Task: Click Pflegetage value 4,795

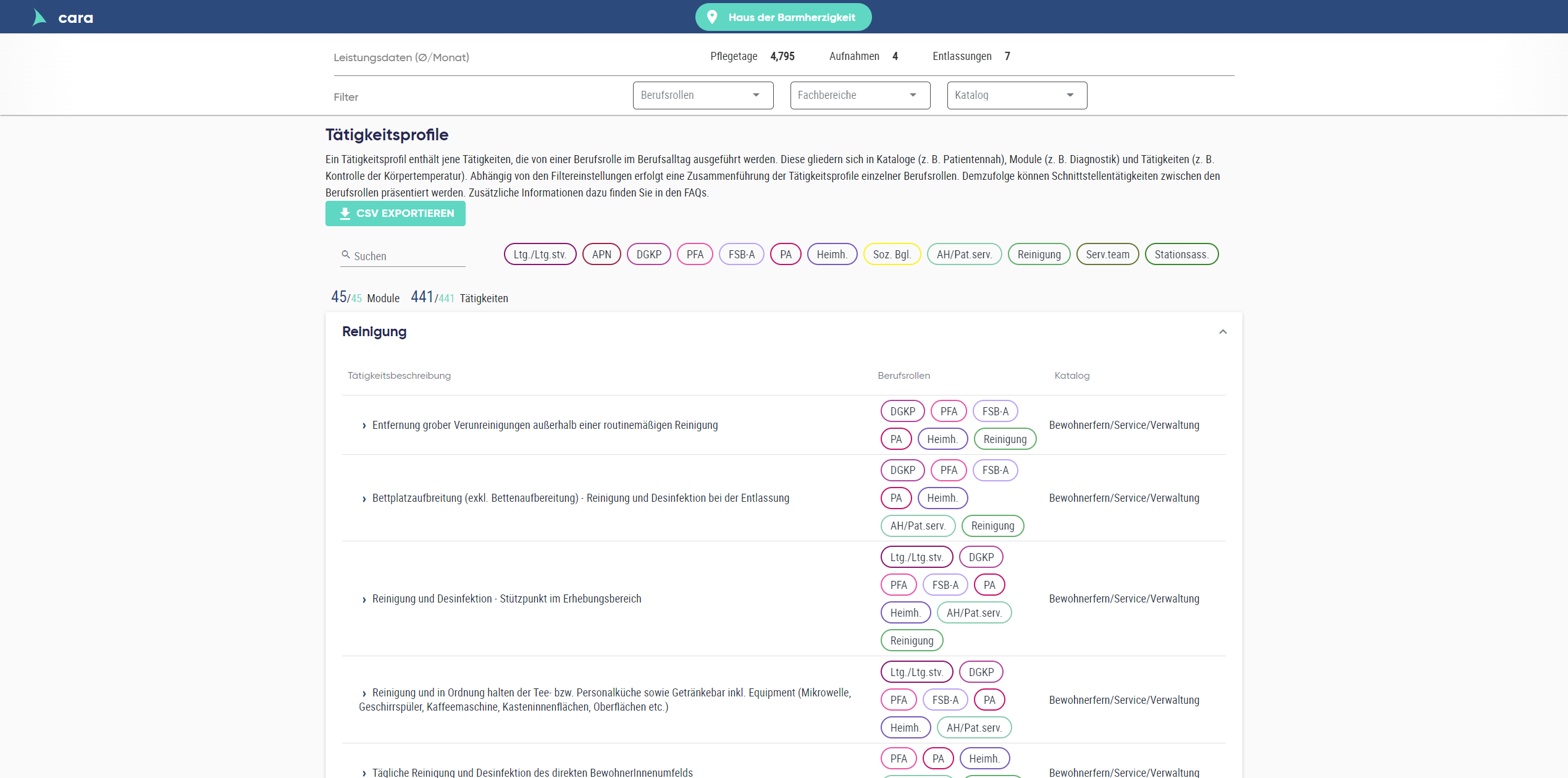Action: tap(782, 56)
